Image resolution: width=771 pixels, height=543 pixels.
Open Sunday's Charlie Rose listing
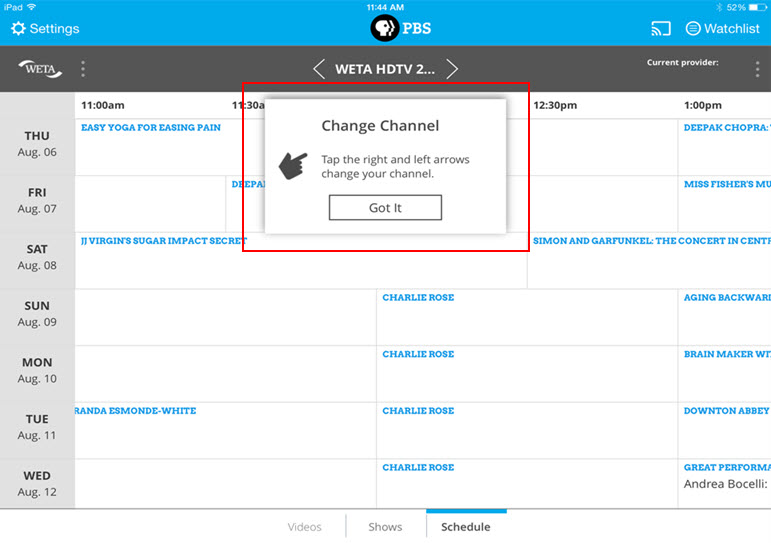click(x=418, y=298)
